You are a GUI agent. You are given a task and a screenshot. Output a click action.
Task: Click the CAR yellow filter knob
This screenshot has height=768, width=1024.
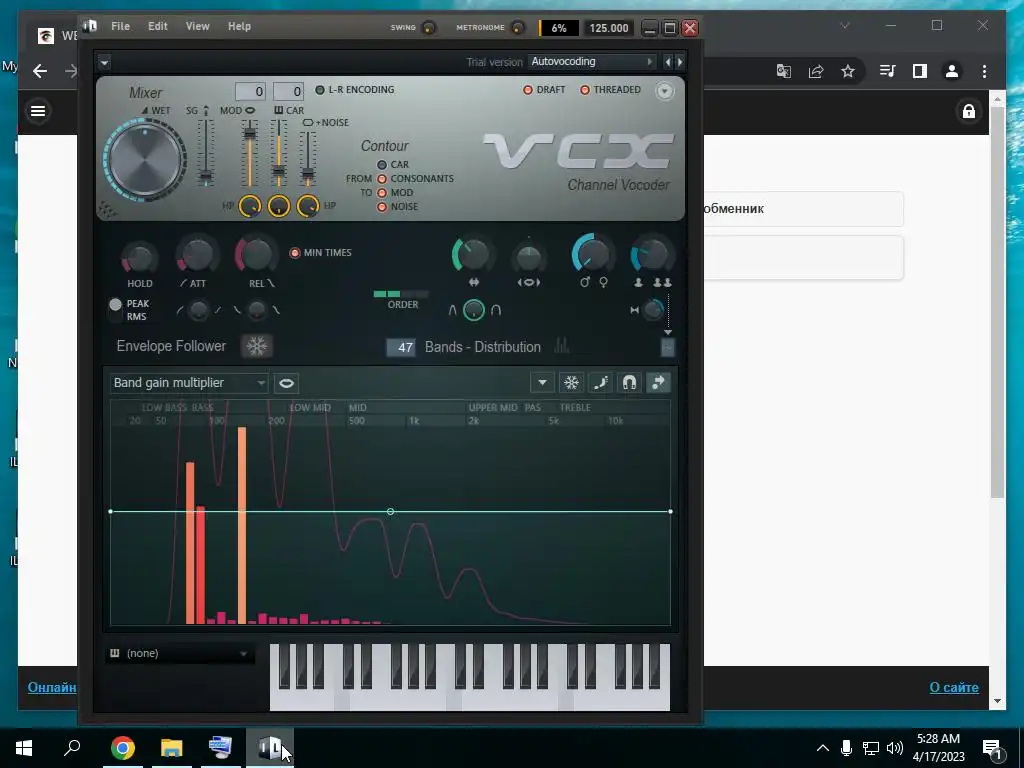click(279, 206)
